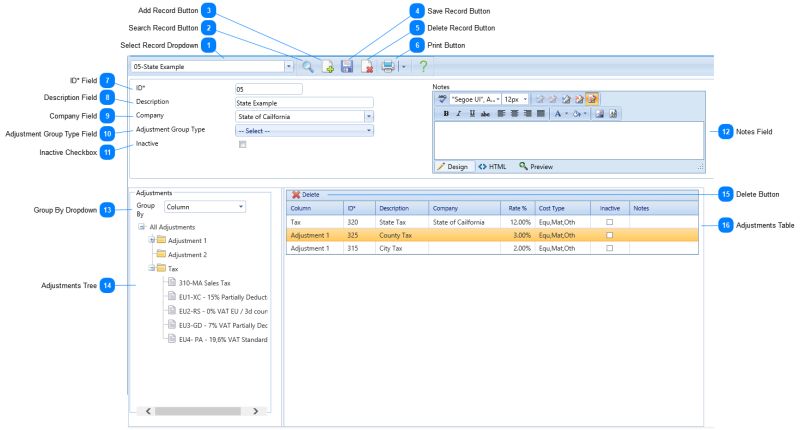Sort by the Cost Type column header
The image size is (800, 430).
point(562,208)
